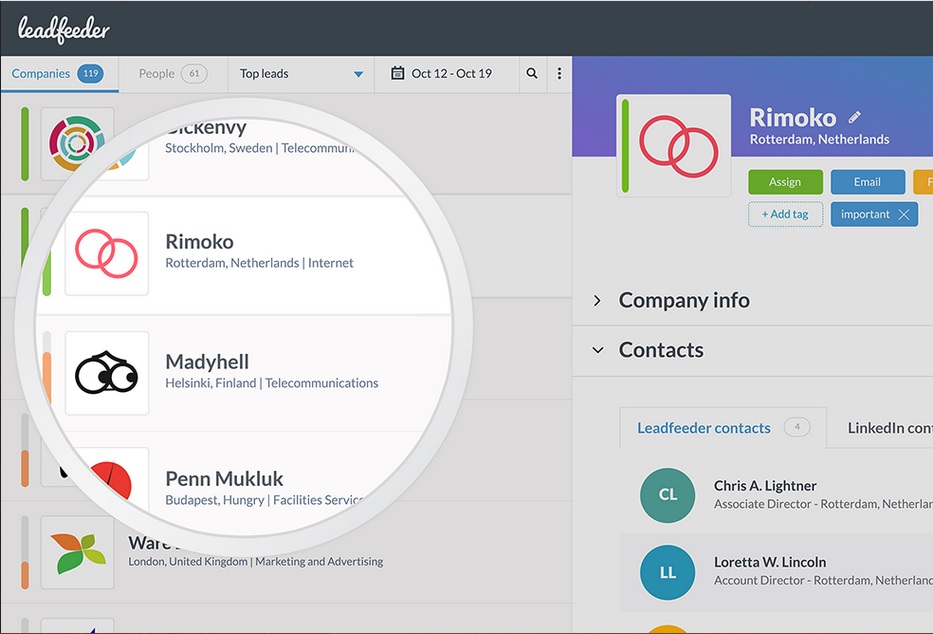Open the search icon in the toolbar
Screen dimensions: 933x634
pos(531,73)
